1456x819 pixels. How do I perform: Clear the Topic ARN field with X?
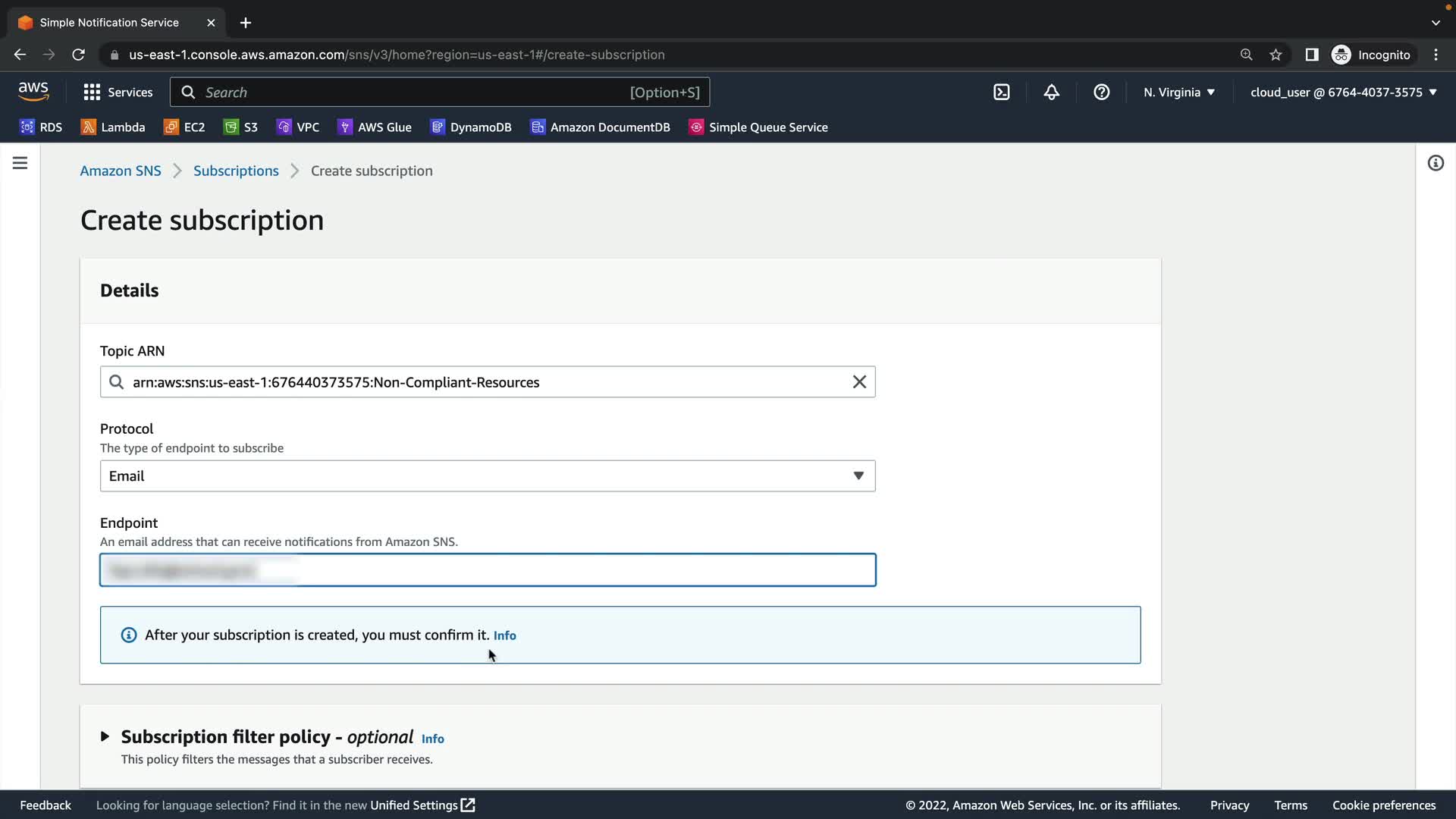tap(859, 382)
